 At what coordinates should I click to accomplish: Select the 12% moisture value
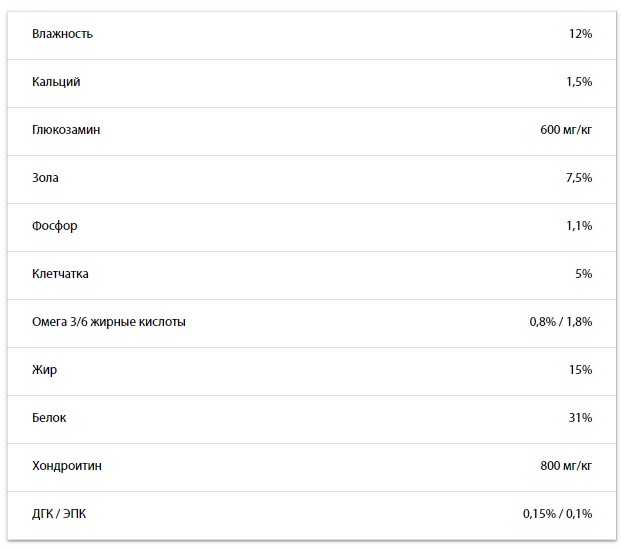pyautogui.click(x=580, y=34)
